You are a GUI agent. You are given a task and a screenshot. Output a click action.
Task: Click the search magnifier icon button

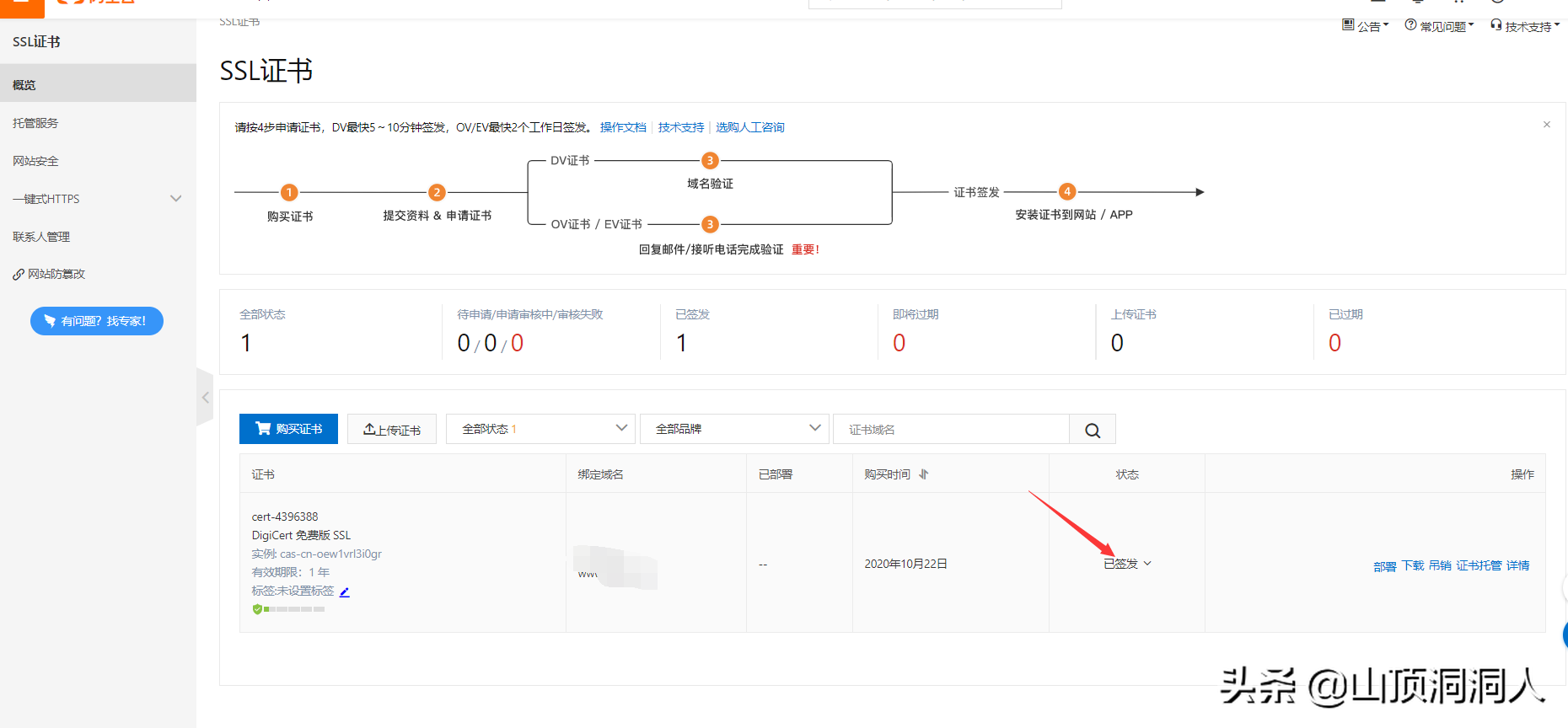(x=1093, y=430)
